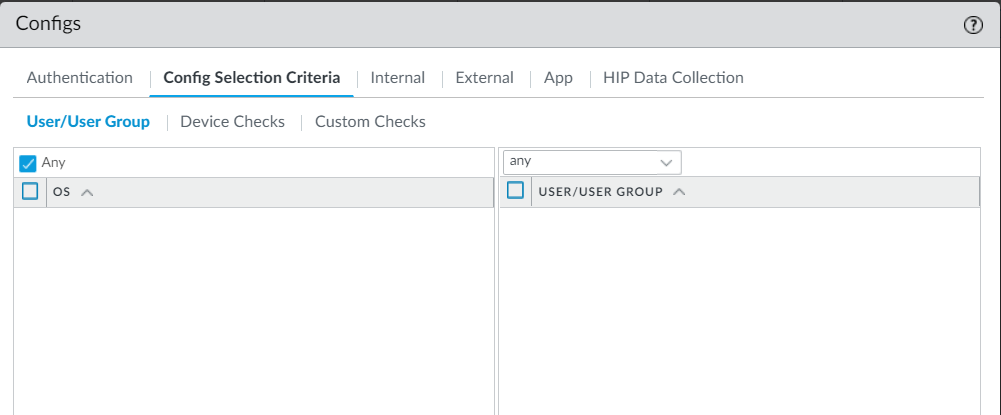Select the Config Selection Criteria tab
Viewport: 1001px width, 415px height.
coord(251,77)
